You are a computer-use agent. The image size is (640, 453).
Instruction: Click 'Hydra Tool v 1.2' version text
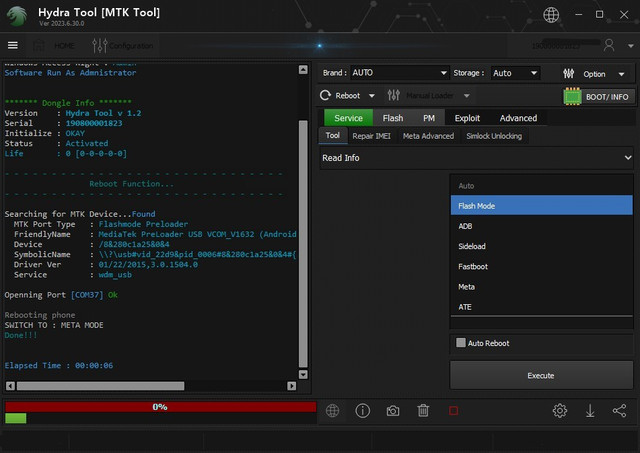click(103, 113)
